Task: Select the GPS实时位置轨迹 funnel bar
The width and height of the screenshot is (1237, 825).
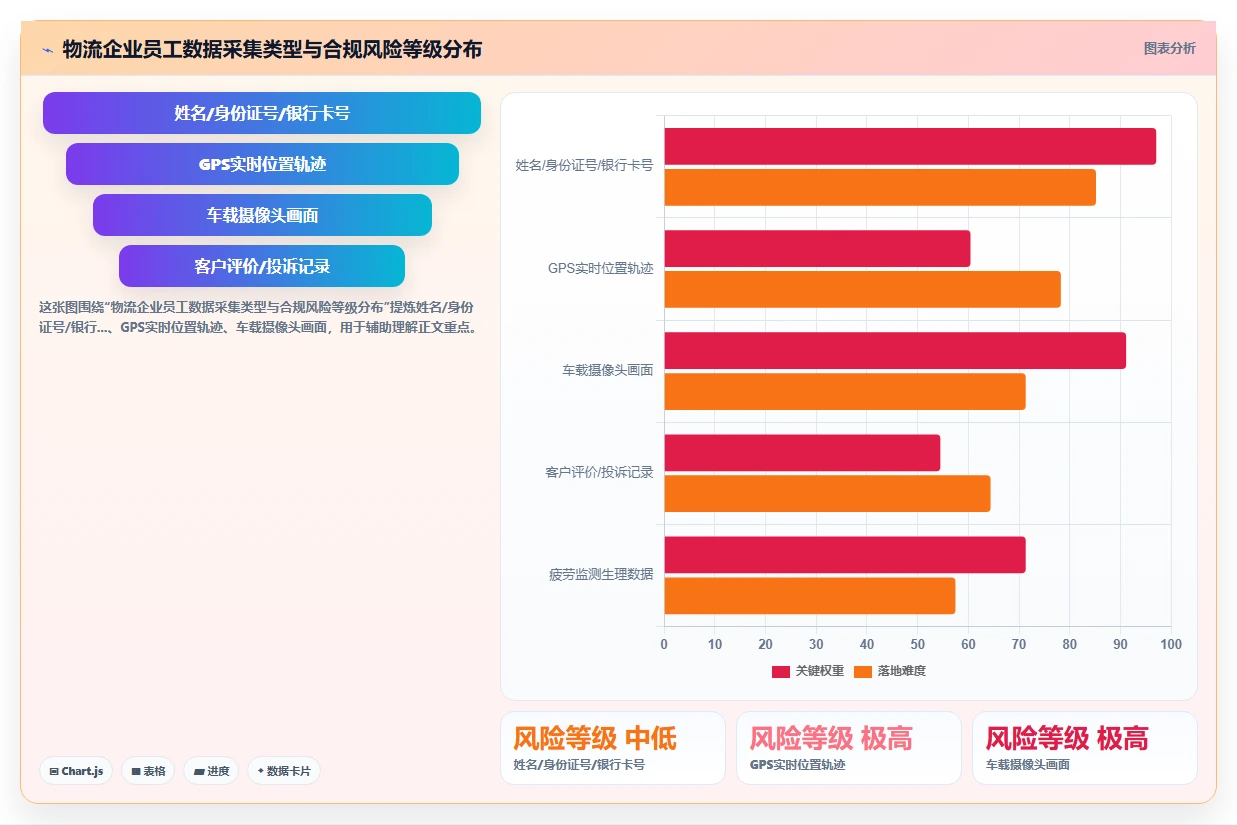Action: coord(262,164)
